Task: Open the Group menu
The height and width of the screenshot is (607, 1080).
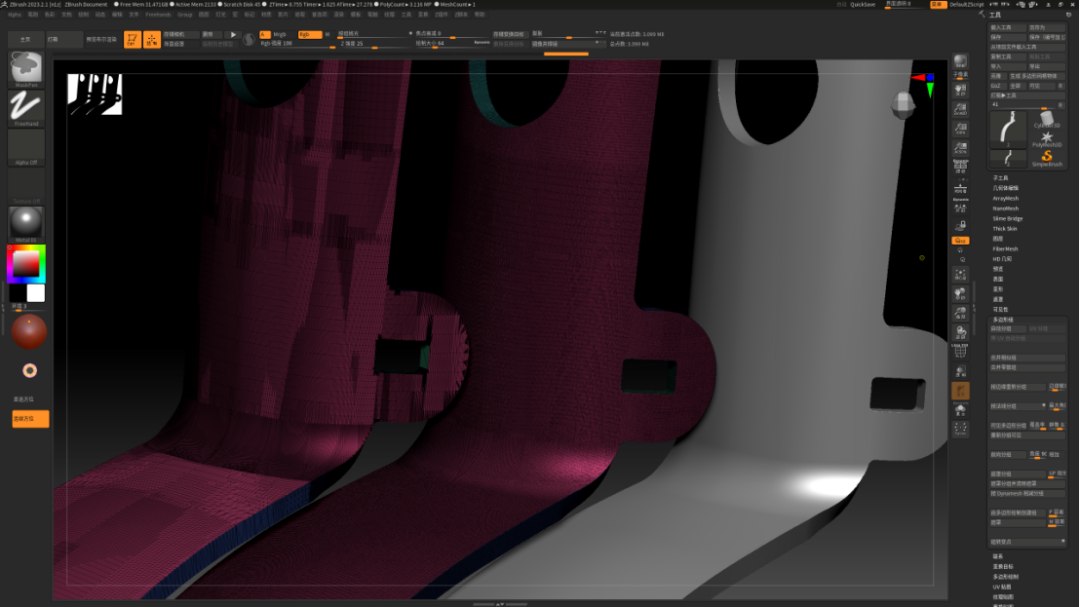Action: point(185,14)
